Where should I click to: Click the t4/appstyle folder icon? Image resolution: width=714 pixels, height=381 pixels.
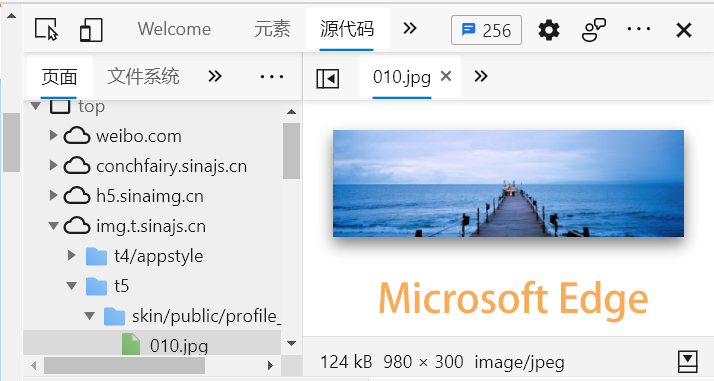[x=97, y=256]
